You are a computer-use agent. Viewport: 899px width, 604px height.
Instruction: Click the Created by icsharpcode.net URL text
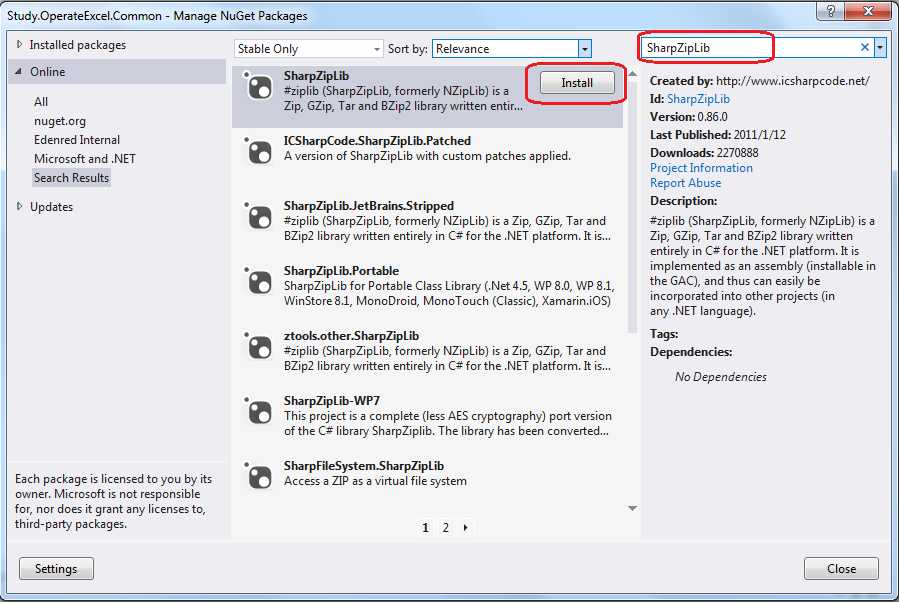click(x=792, y=81)
